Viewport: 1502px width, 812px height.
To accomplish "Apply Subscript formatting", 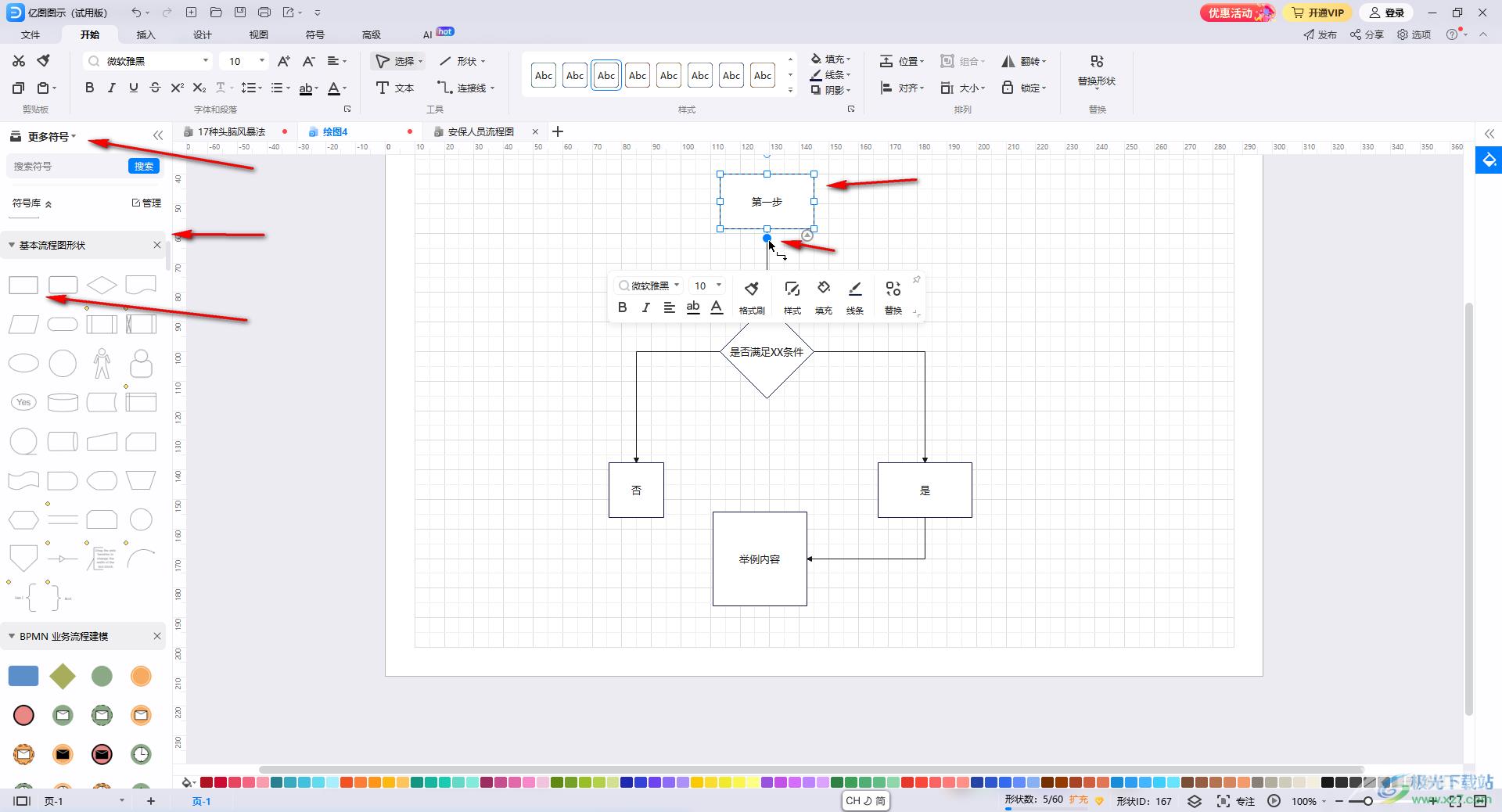I will (199, 88).
